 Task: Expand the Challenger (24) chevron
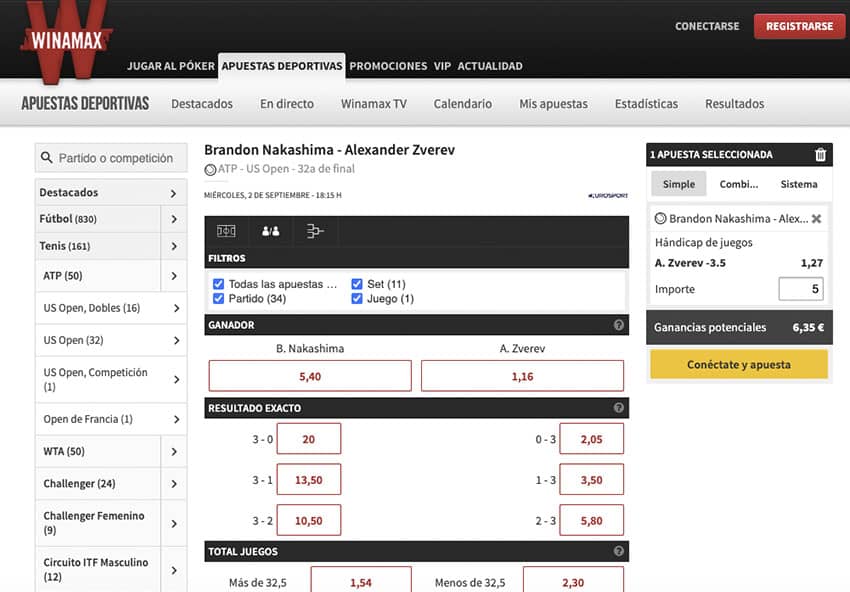tap(174, 484)
